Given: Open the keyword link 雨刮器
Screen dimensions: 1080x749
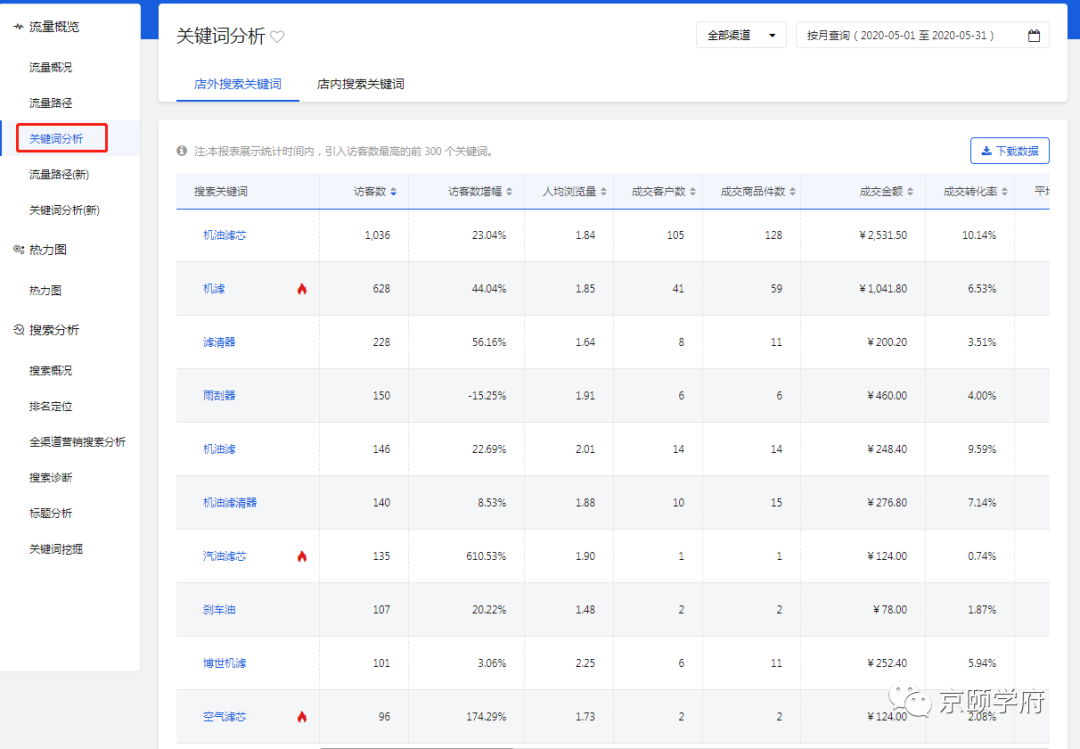Looking at the screenshot, I should coord(219,396).
